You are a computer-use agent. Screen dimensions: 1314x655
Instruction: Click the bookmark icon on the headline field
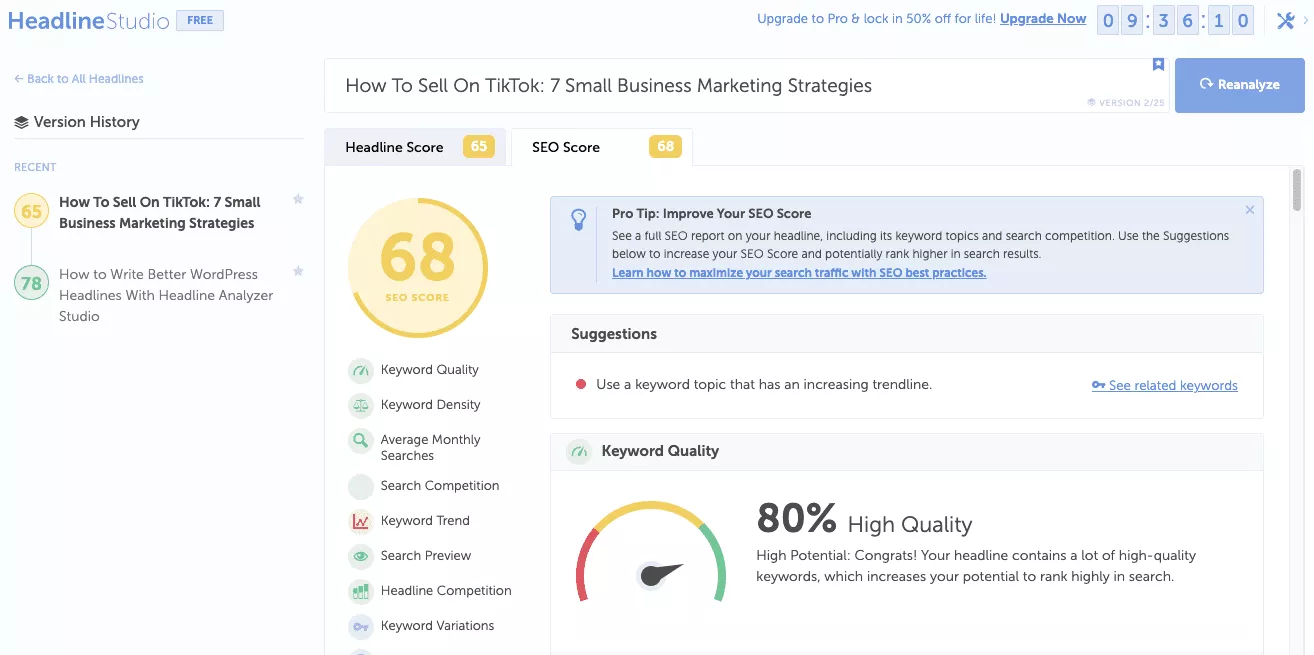[1158, 64]
